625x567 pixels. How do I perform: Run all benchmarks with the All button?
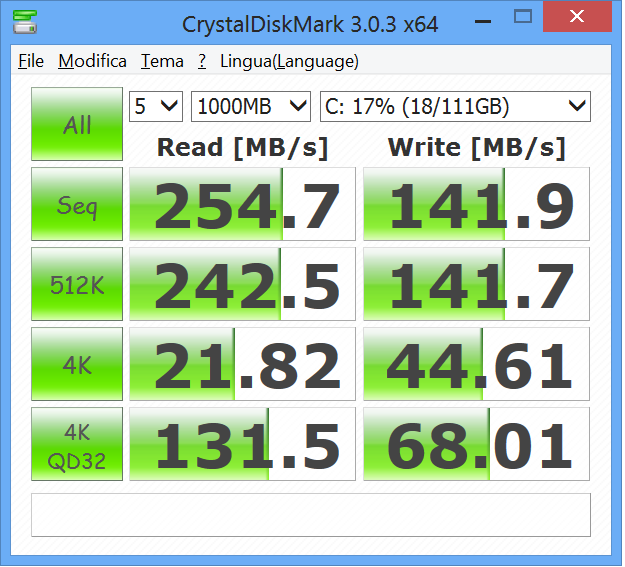pos(77,124)
